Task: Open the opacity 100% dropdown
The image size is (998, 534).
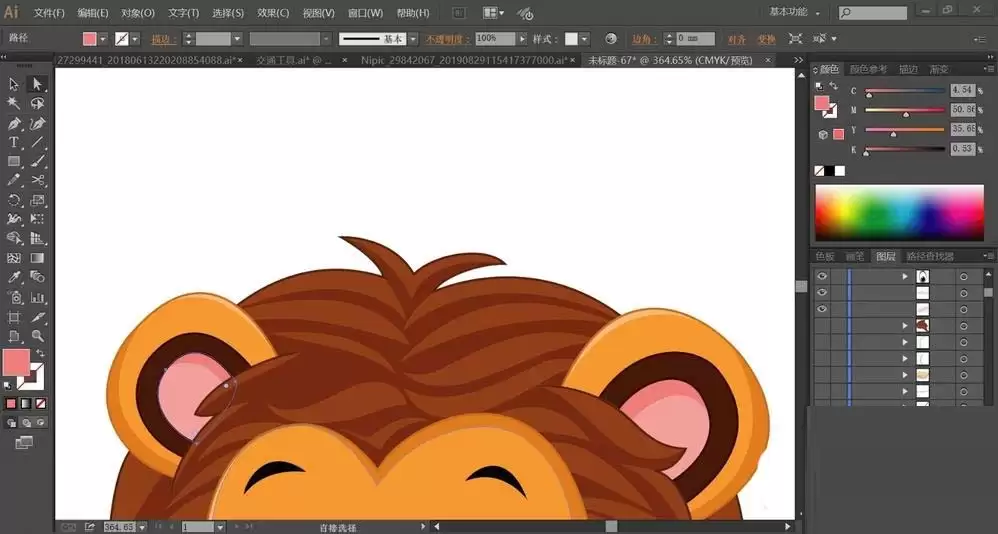Action: (x=521, y=39)
